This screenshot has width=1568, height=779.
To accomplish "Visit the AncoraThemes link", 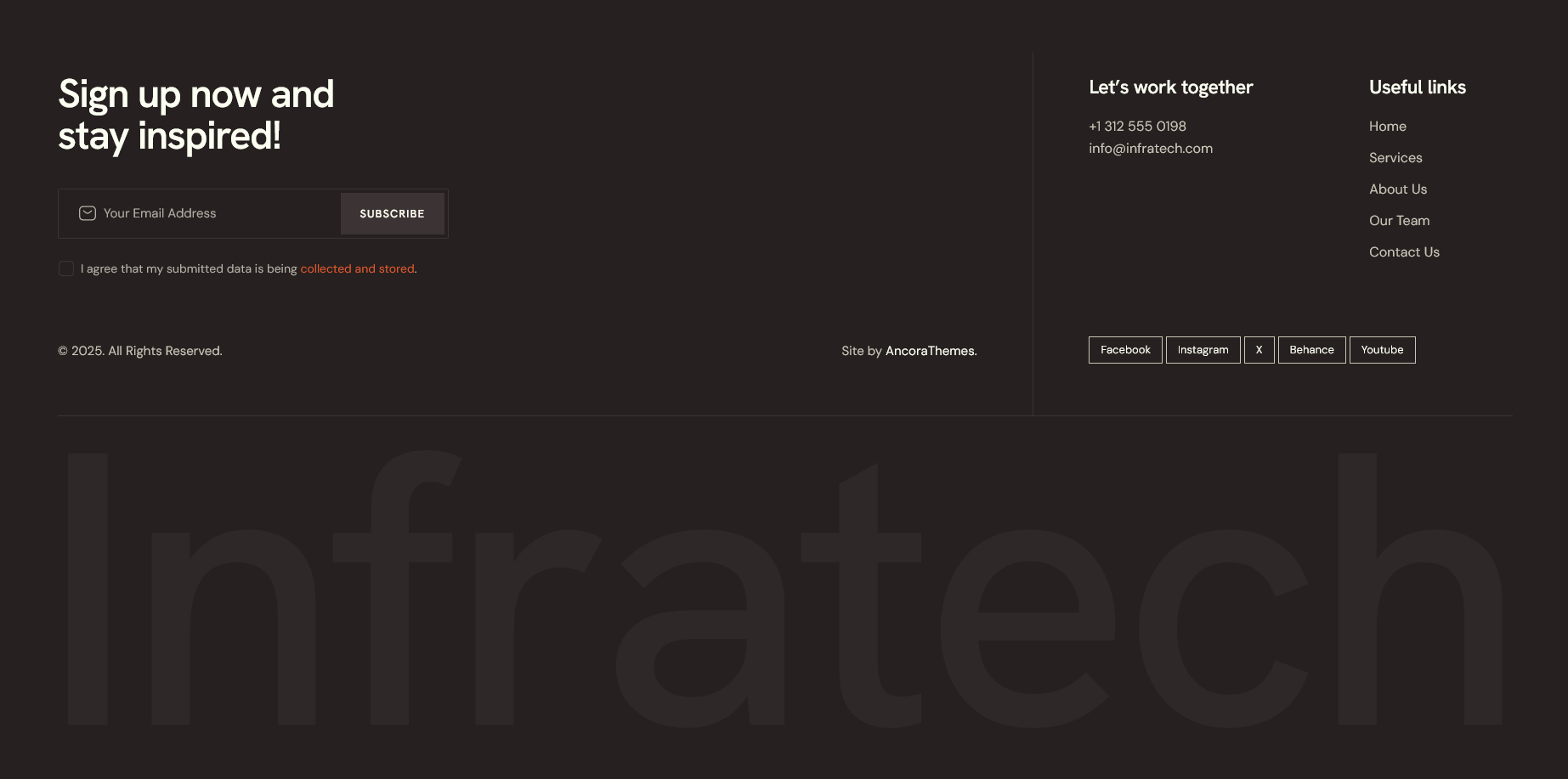I will [931, 351].
